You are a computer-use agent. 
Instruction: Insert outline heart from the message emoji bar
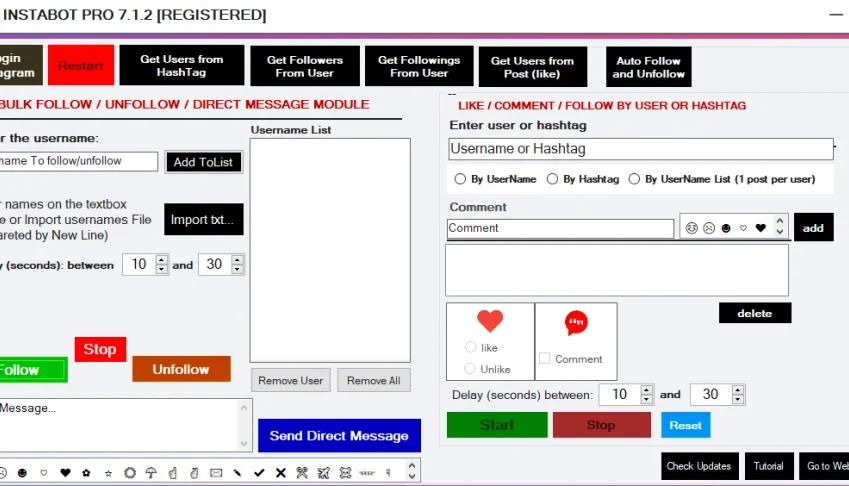(x=44, y=473)
